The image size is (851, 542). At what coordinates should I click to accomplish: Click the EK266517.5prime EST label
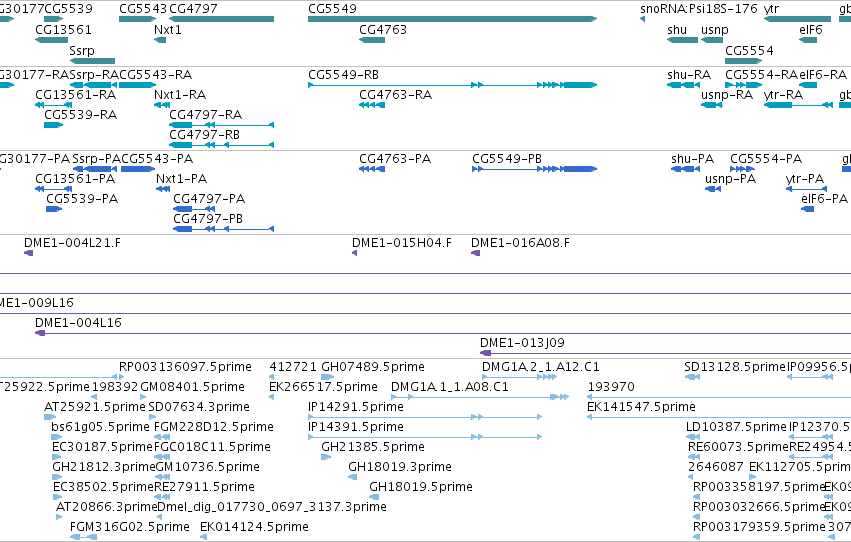[323, 386]
